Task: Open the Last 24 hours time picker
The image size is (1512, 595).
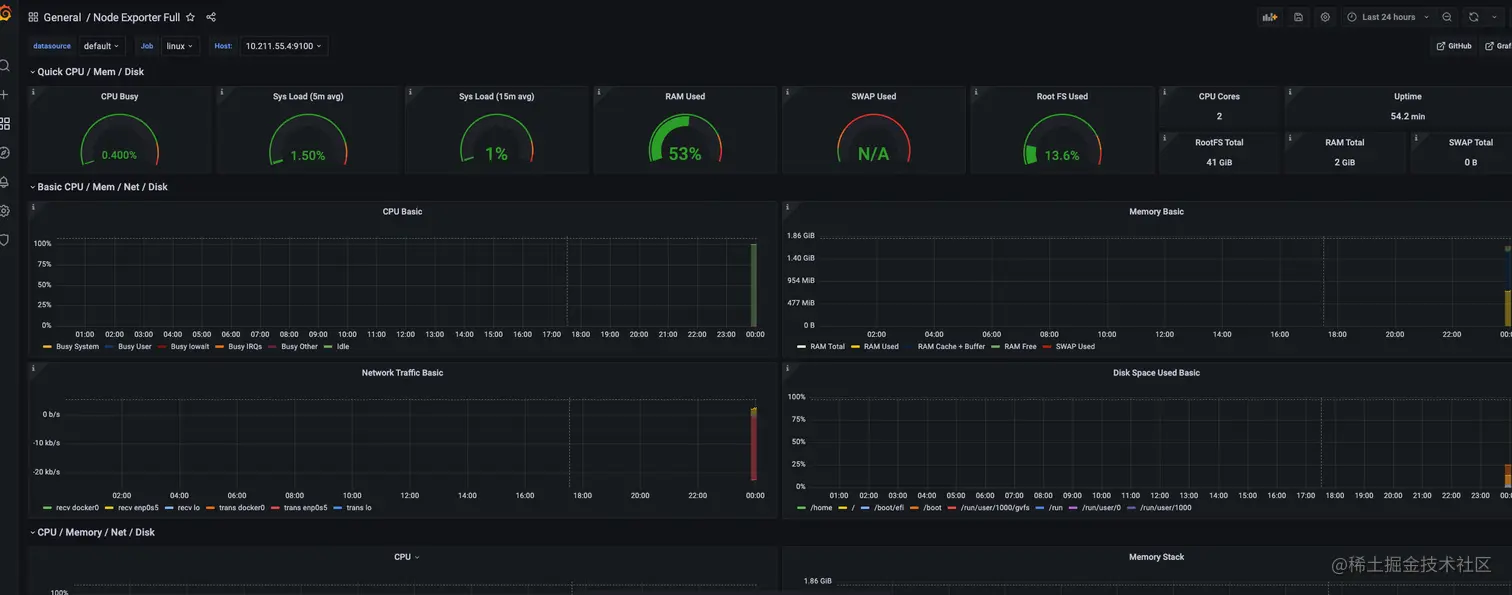Action: (1388, 17)
